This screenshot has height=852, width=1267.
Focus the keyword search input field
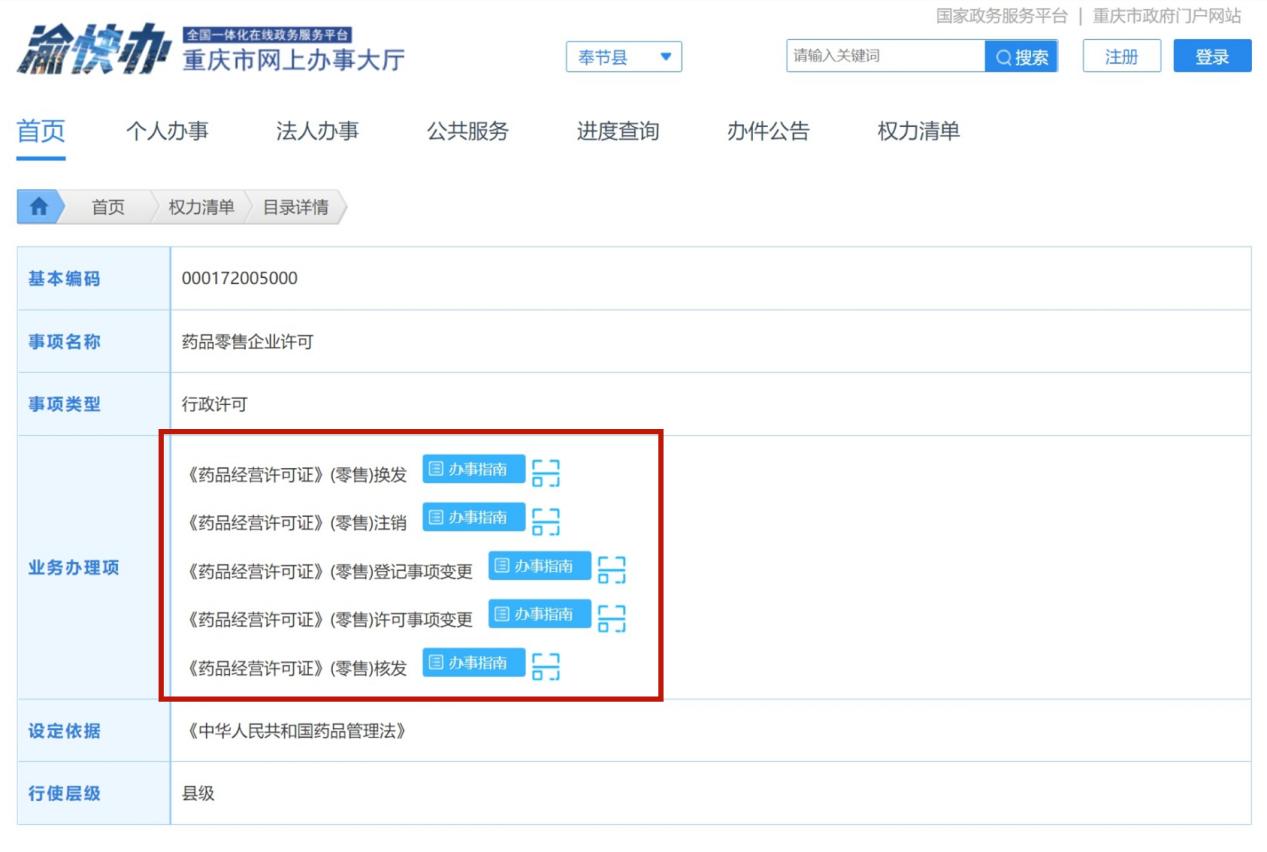[885, 56]
